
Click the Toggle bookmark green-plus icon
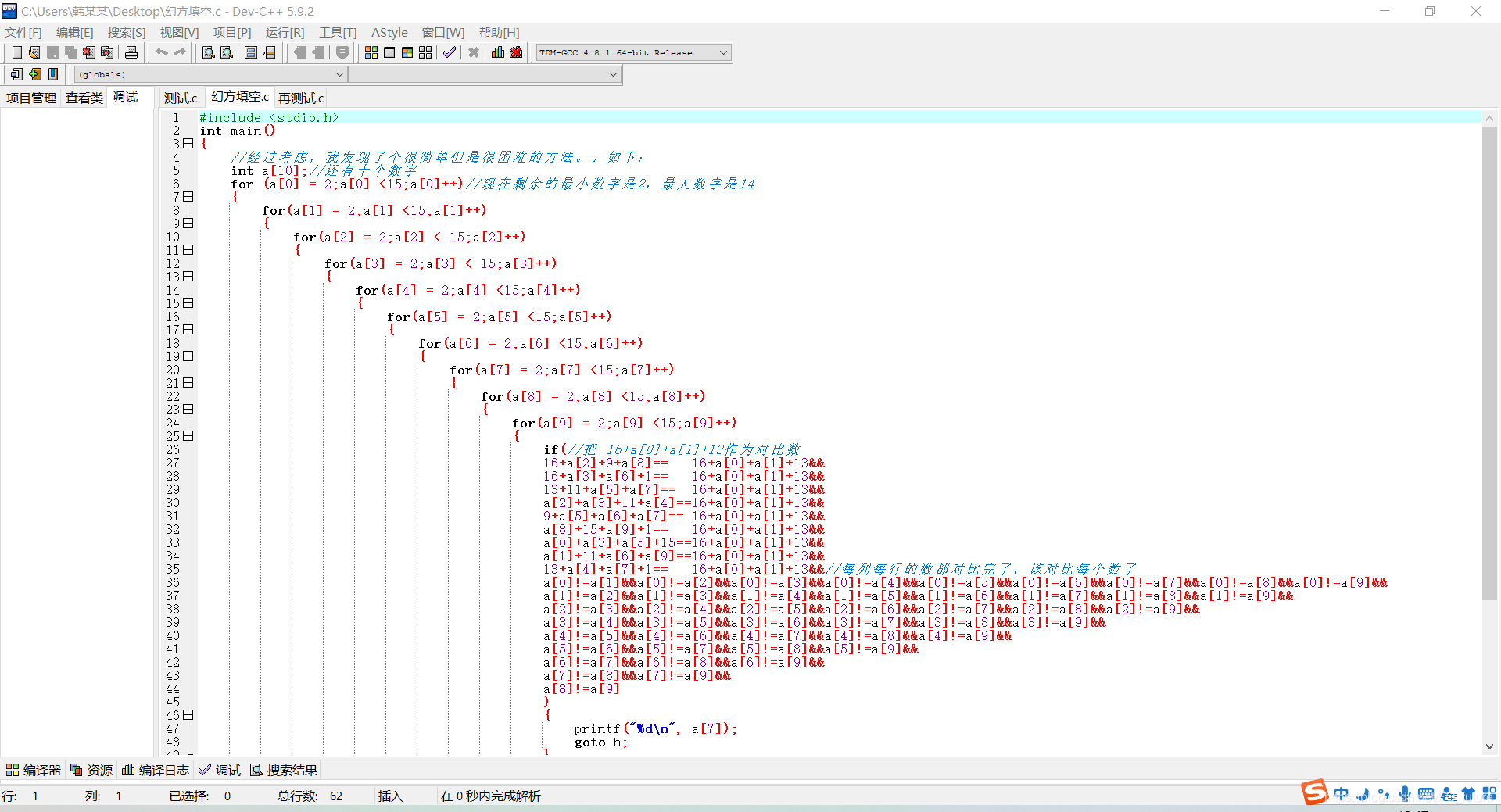coord(34,74)
